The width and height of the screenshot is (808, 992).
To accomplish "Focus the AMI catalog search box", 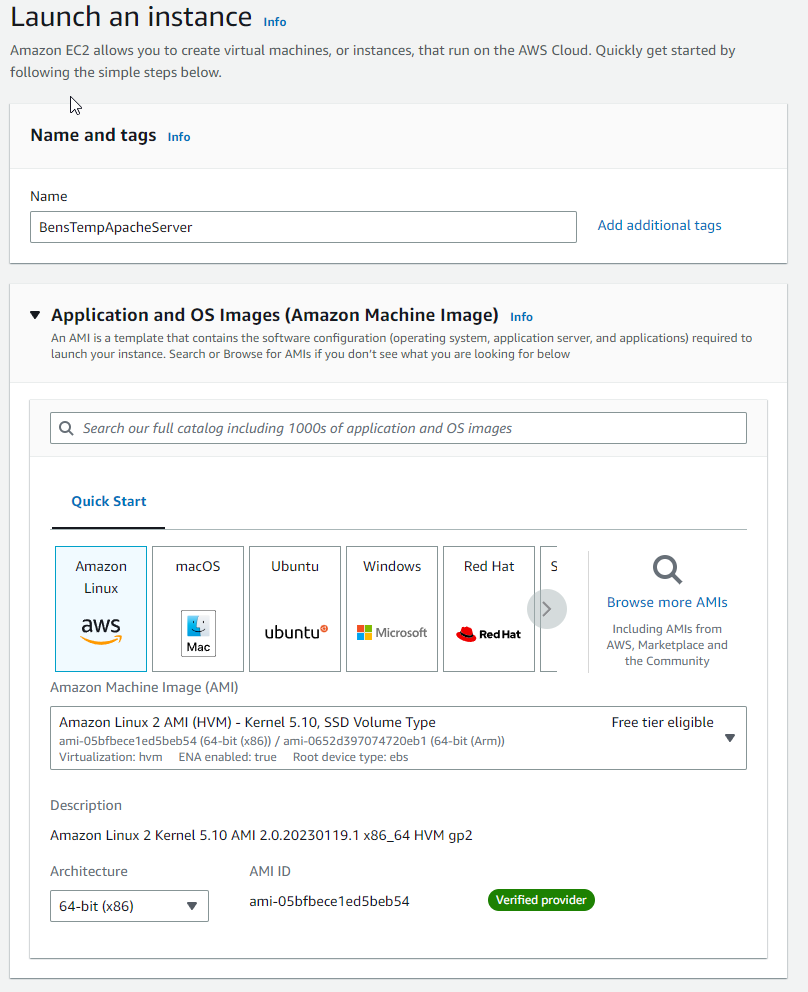I will pyautogui.click(x=398, y=428).
